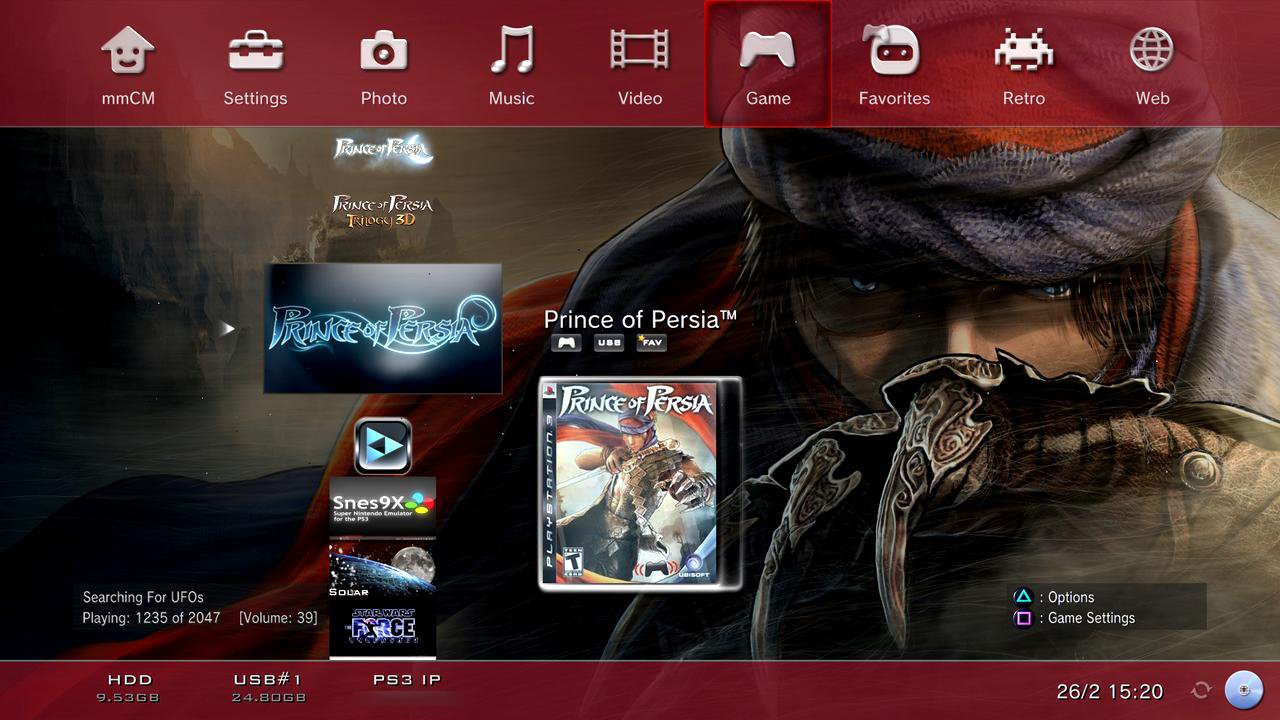Open the mmCM home icon
Viewport: 1280px width, 720px height.
[128, 50]
